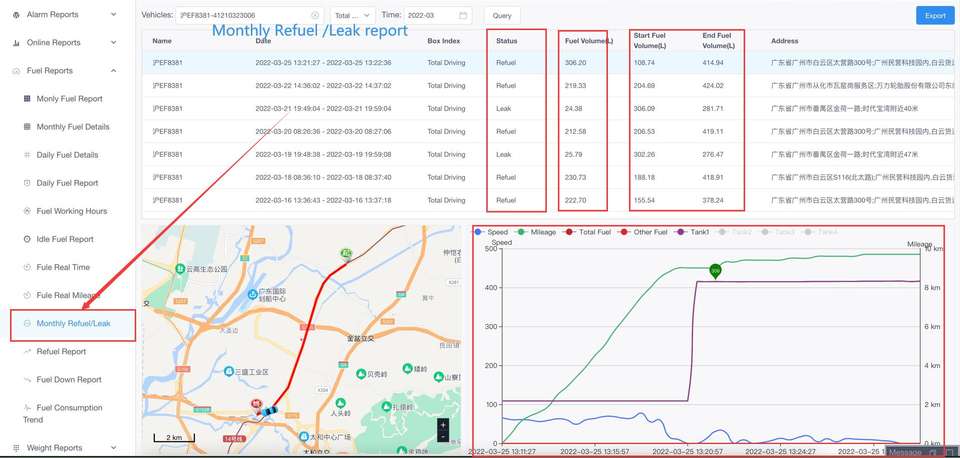Click the map zoom-out minus button
The height and width of the screenshot is (458, 960).
point(443,437)
